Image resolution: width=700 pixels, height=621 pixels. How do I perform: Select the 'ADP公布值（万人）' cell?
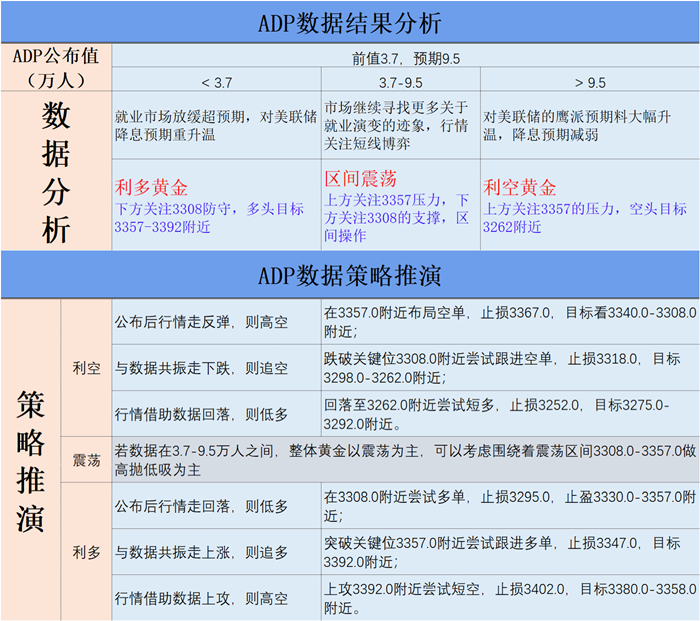[x=56, y=67]
